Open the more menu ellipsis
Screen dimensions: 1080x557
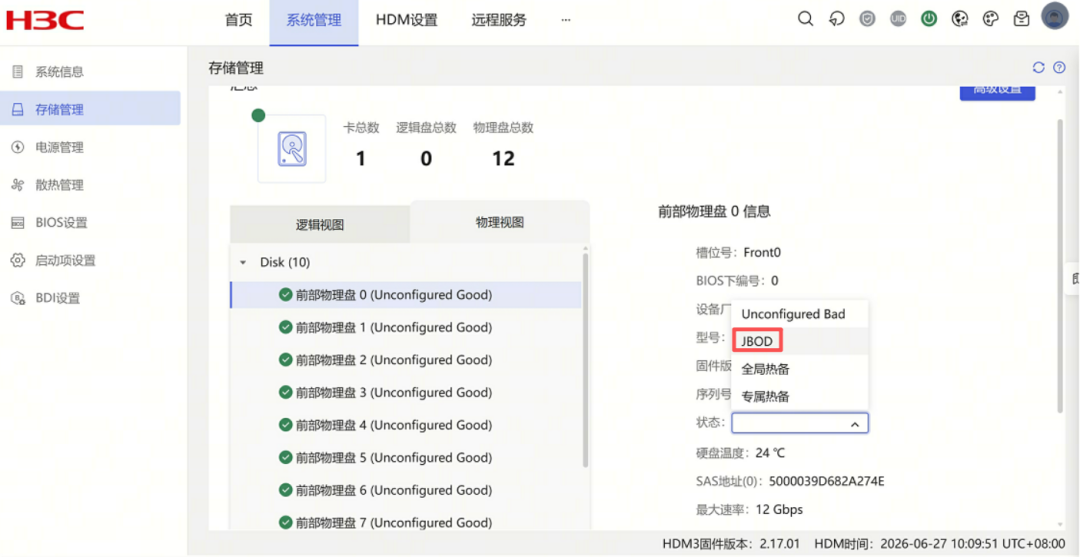click(566, 20)
